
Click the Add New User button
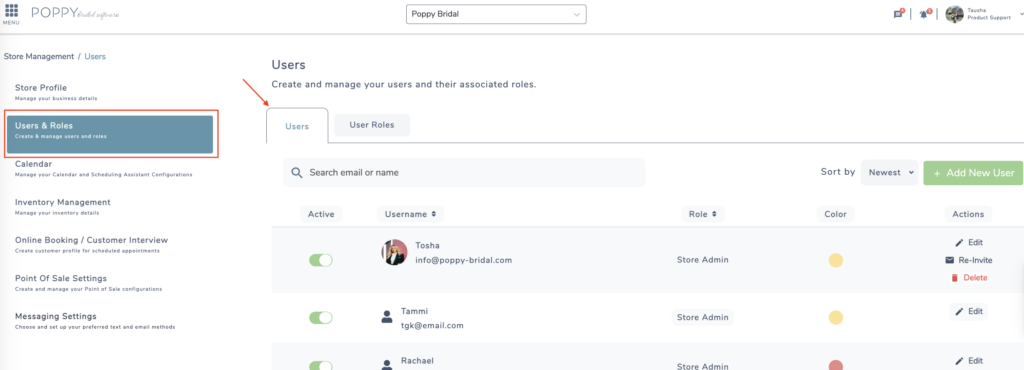point(973,173)
